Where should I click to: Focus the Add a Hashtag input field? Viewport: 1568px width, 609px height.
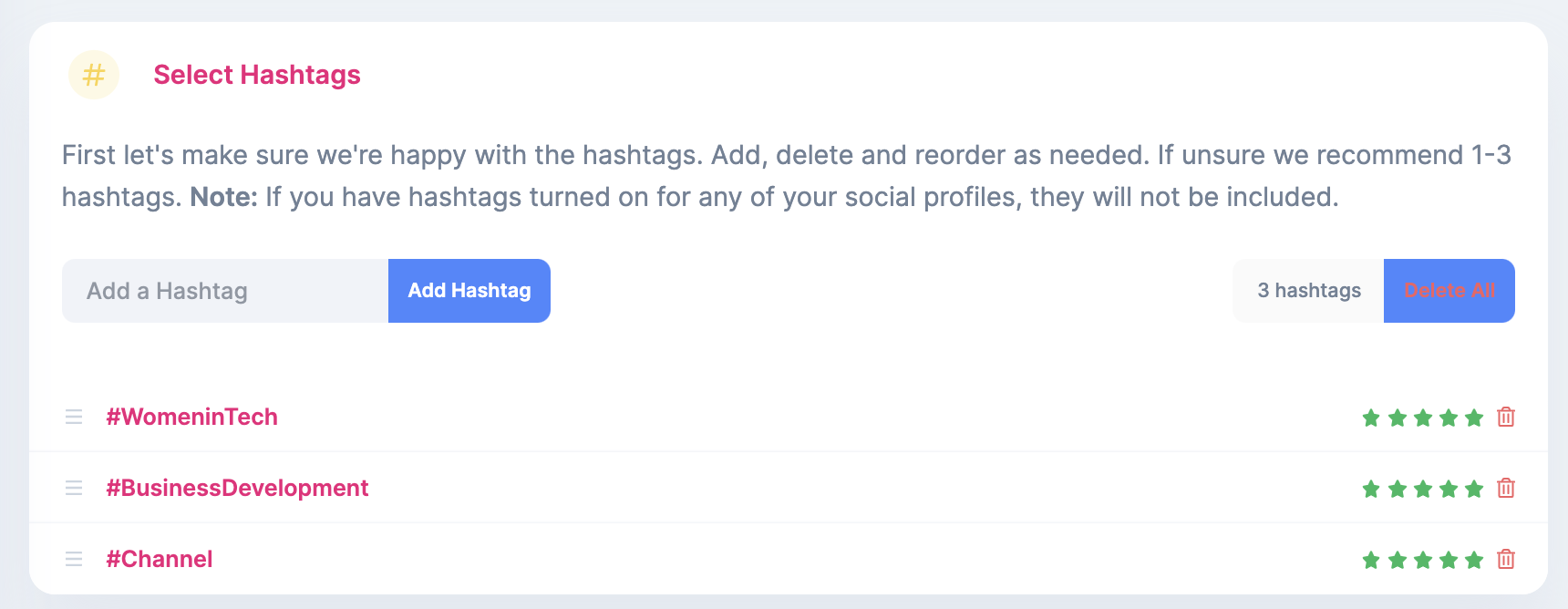225,291
